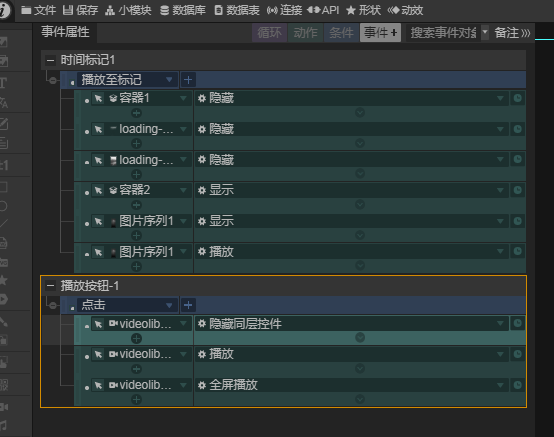Toggle the 循环 filter button
This screenshot has height=437, width=554.
pos(270,33)
